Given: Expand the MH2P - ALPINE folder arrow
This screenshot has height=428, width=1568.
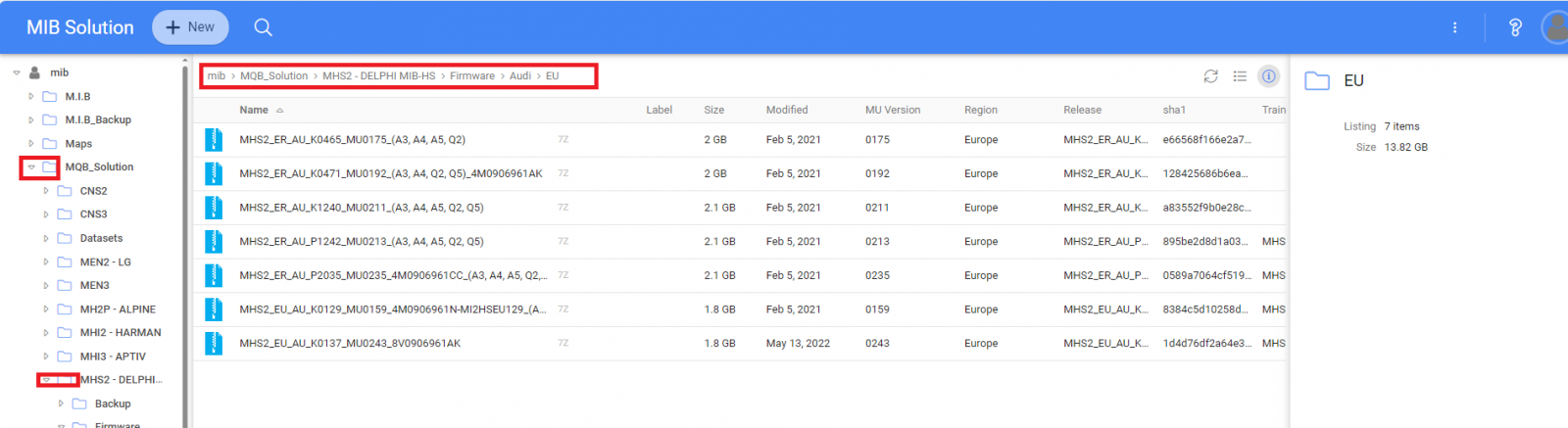Looking at the screenshot, I should pyautogui.click(x=46, y=309).
